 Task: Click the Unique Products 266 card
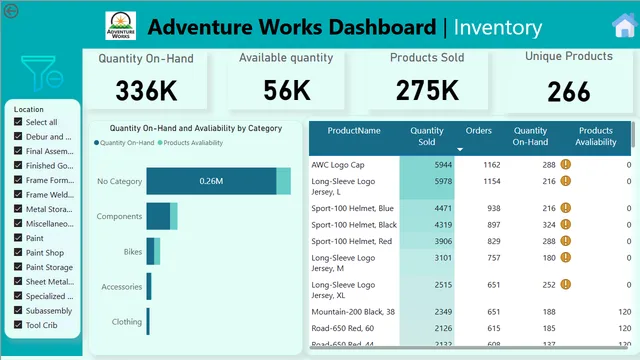point(569,81)
